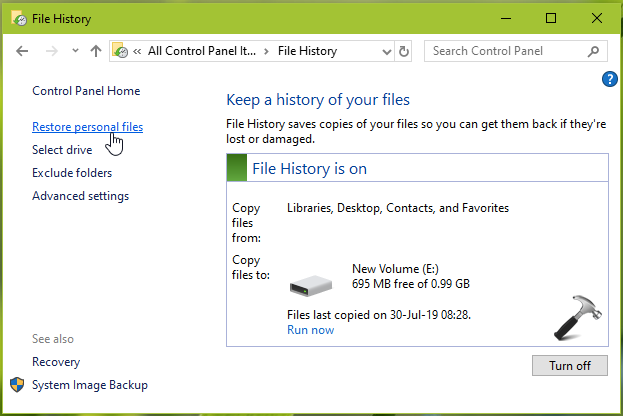623x416 pixels.
Task: Click the File History address bar icon
Action: (x=120, y=51)
